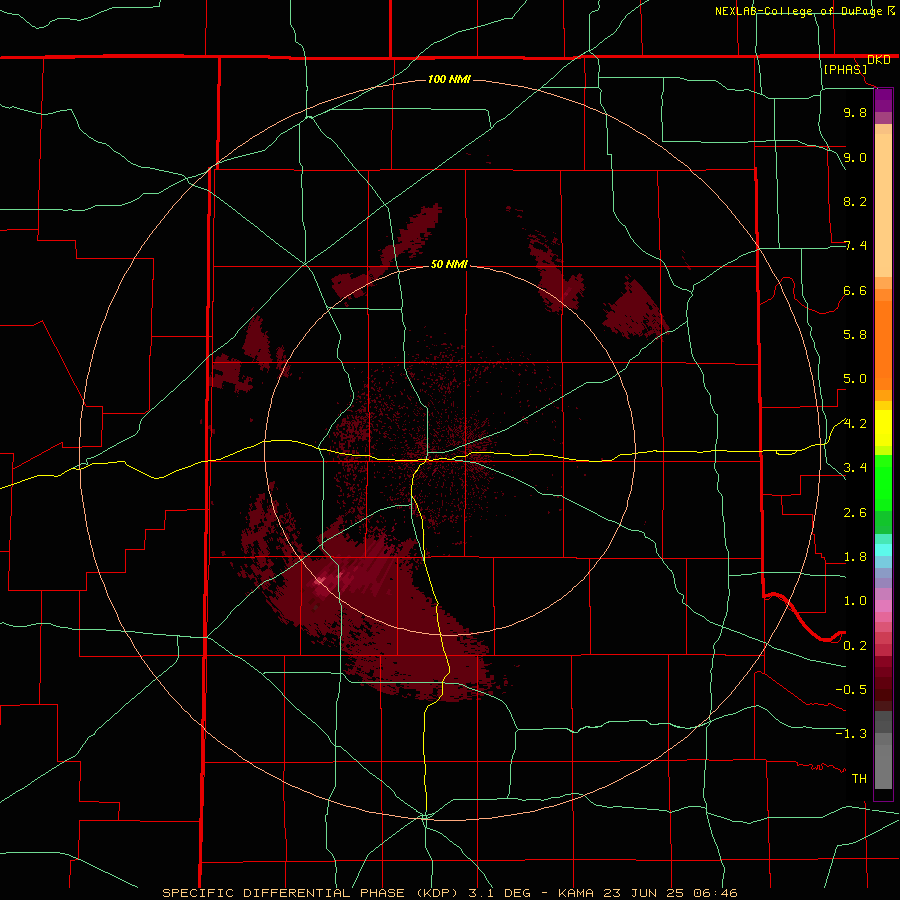Select the 3.4 scale value

tap(855, 468)
